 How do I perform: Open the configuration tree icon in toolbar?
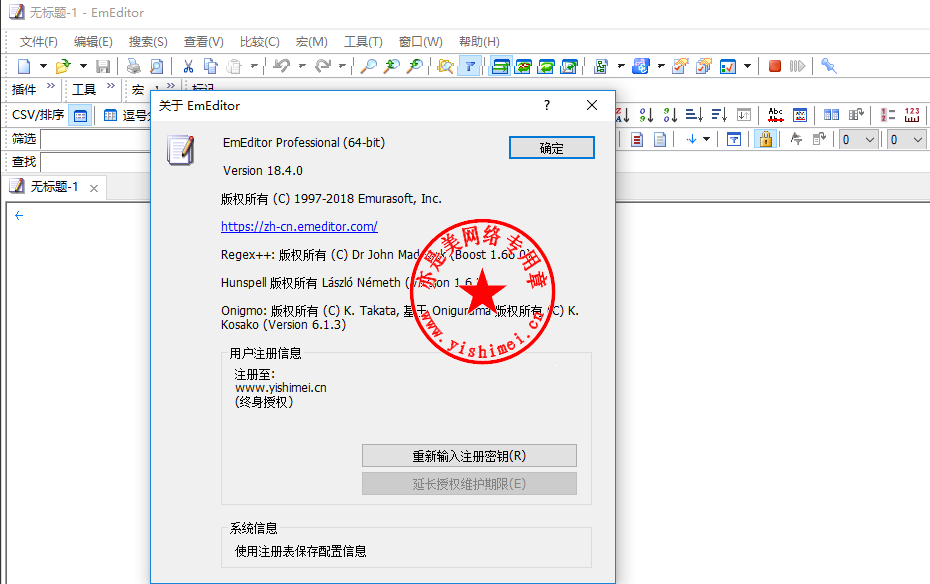600,66
